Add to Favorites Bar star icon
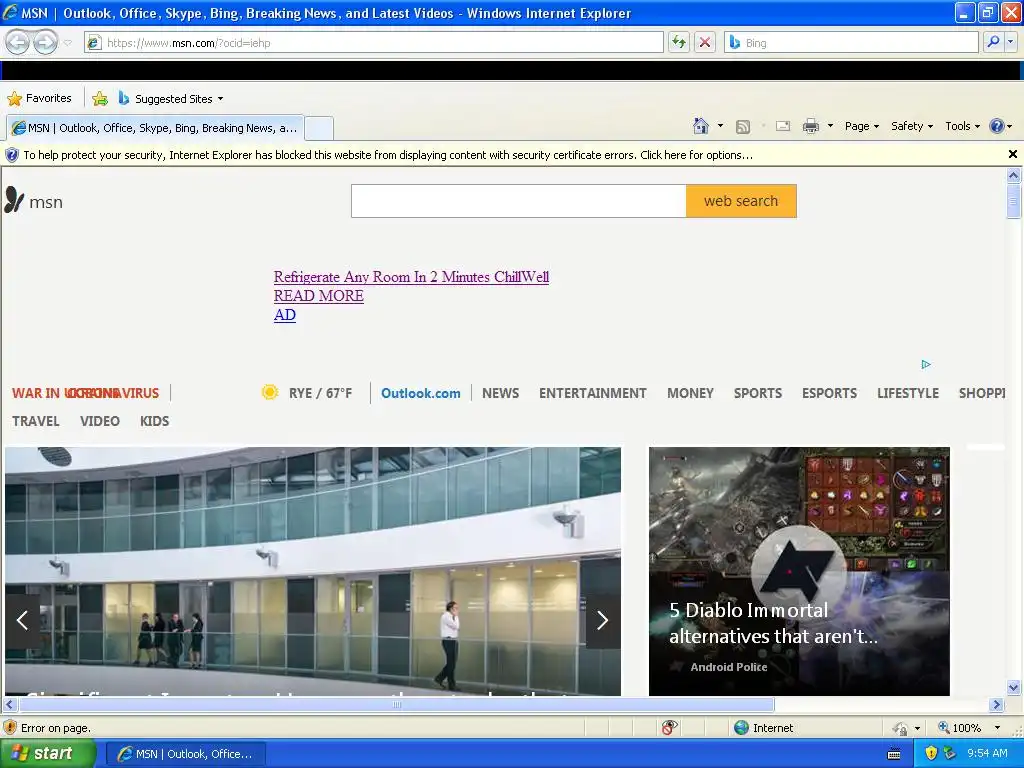This screenshot has width=1024, height=768. coord(100,99)
